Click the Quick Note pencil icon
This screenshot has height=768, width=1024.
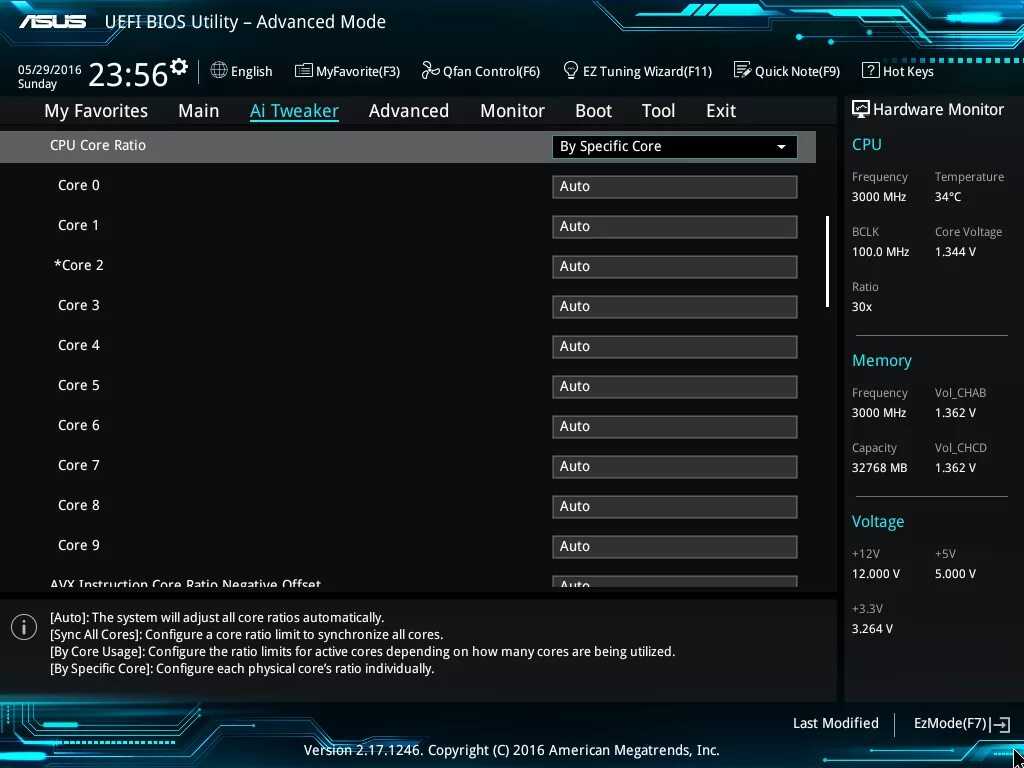743,70
